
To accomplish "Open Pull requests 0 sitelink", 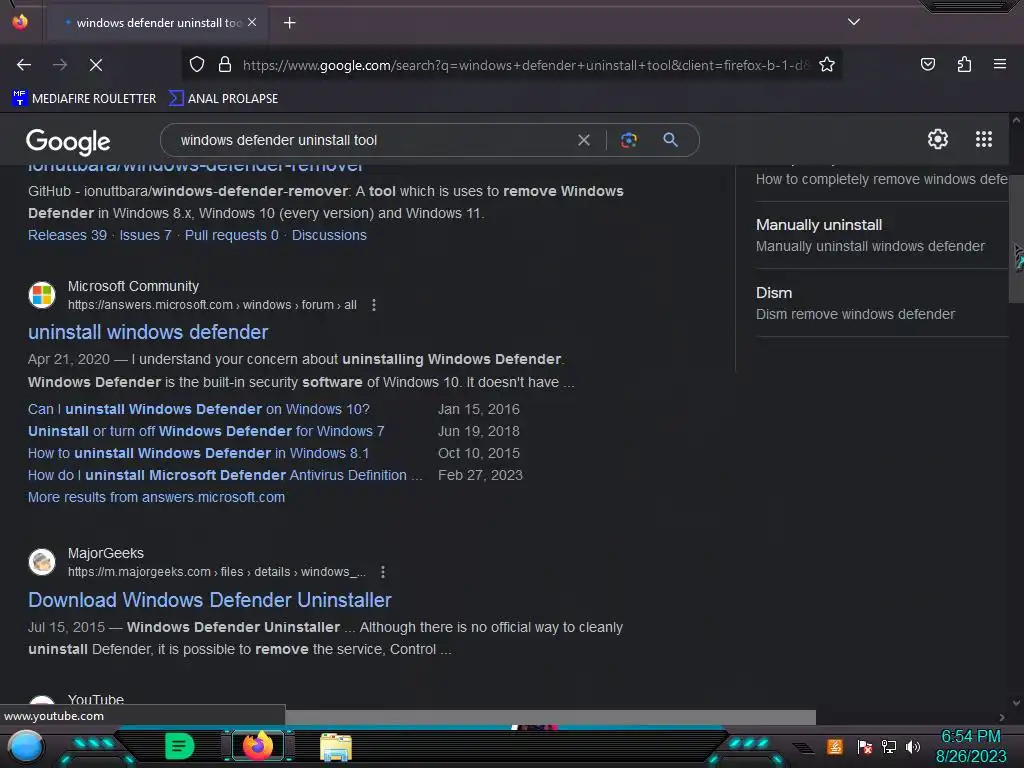I will [x=231, y=235].
